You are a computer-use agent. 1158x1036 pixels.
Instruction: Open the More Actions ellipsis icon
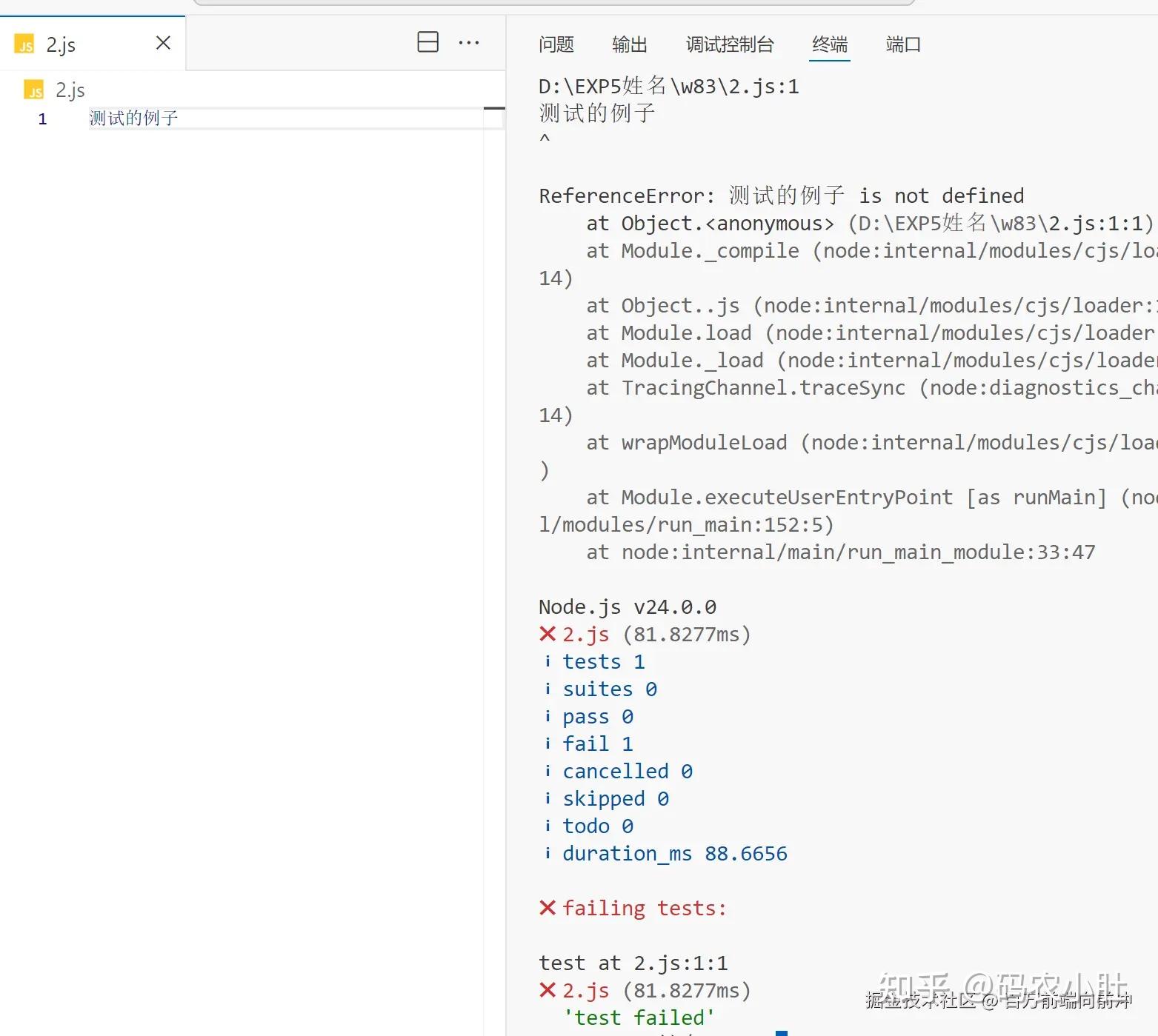[469, 42]
